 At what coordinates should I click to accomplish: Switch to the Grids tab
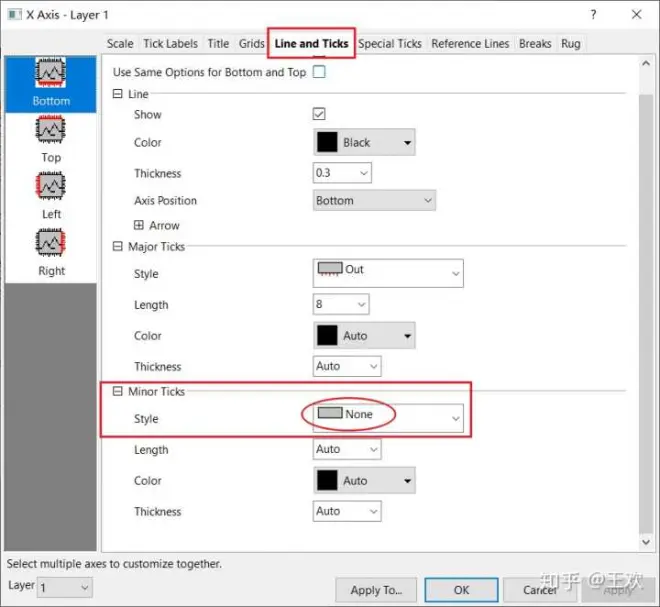(x=251, y=43)
